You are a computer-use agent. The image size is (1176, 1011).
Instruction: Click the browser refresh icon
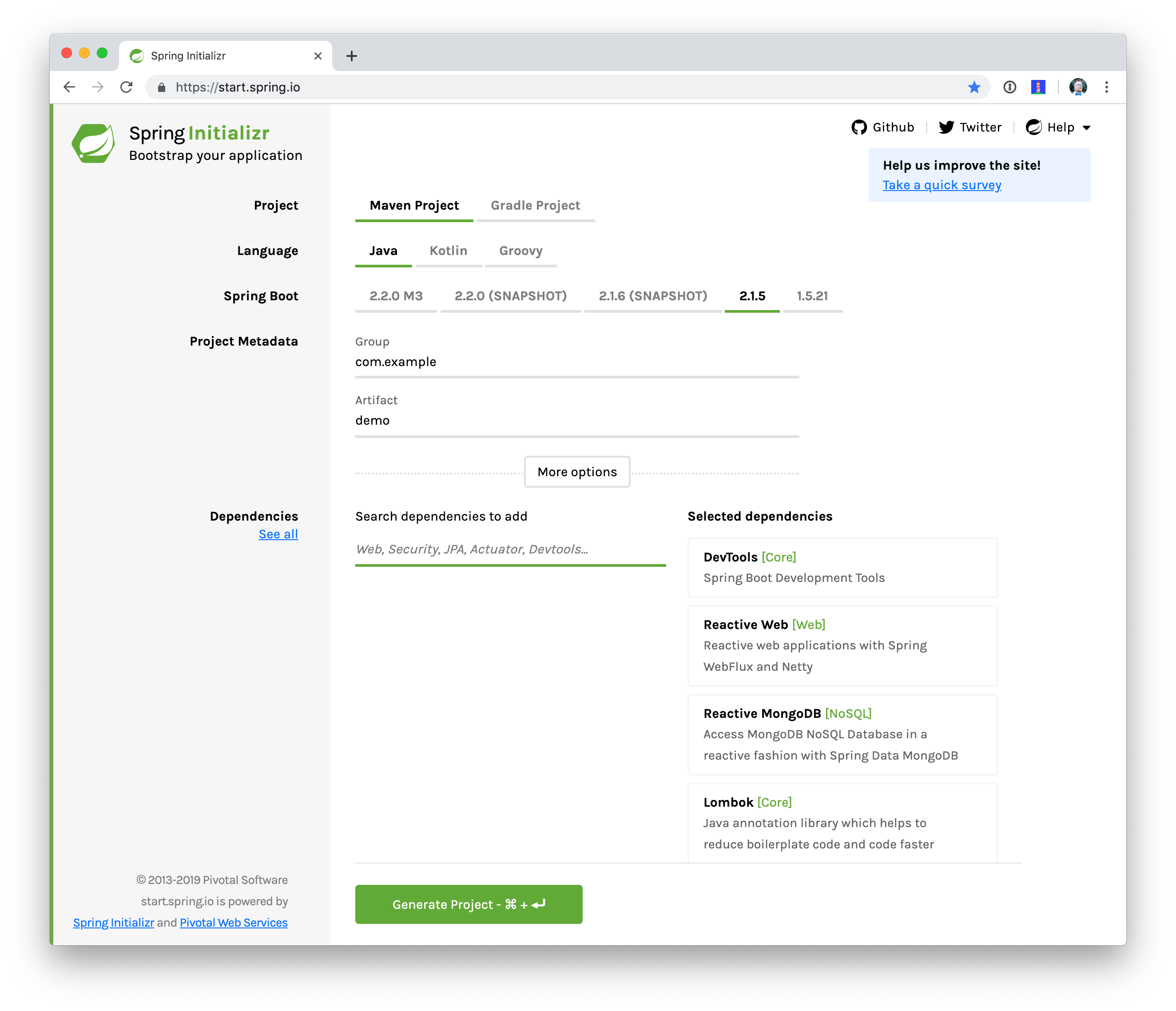tap(127, 87)
